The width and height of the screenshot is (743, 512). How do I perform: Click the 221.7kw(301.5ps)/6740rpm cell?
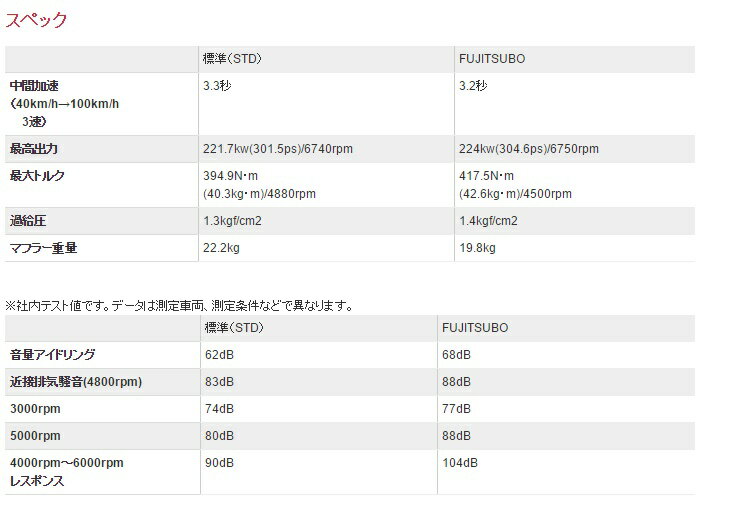click(277, 149)
